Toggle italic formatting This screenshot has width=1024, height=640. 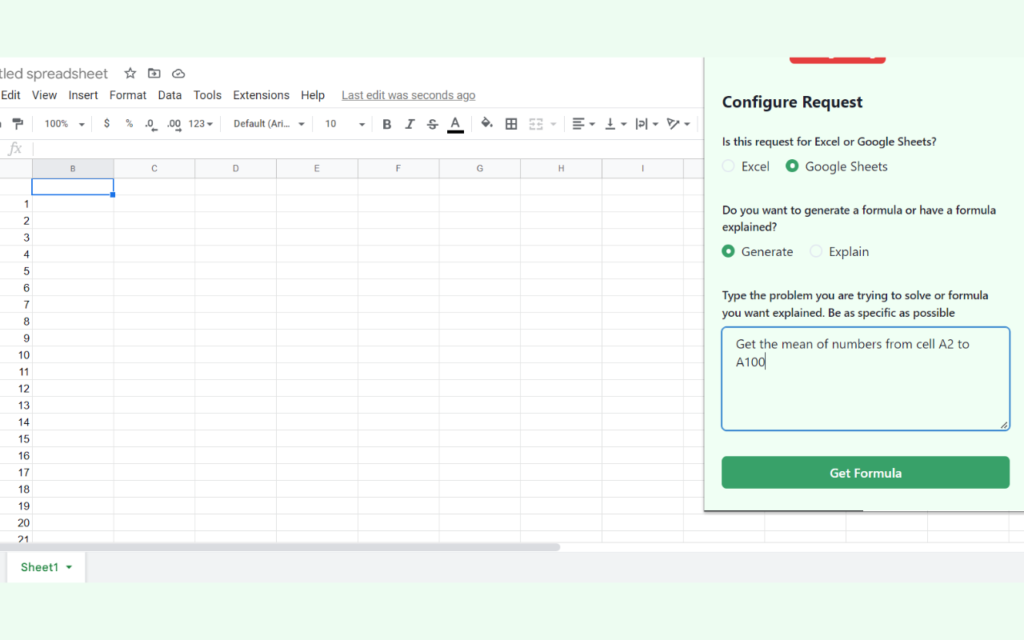tap(409, 123)
